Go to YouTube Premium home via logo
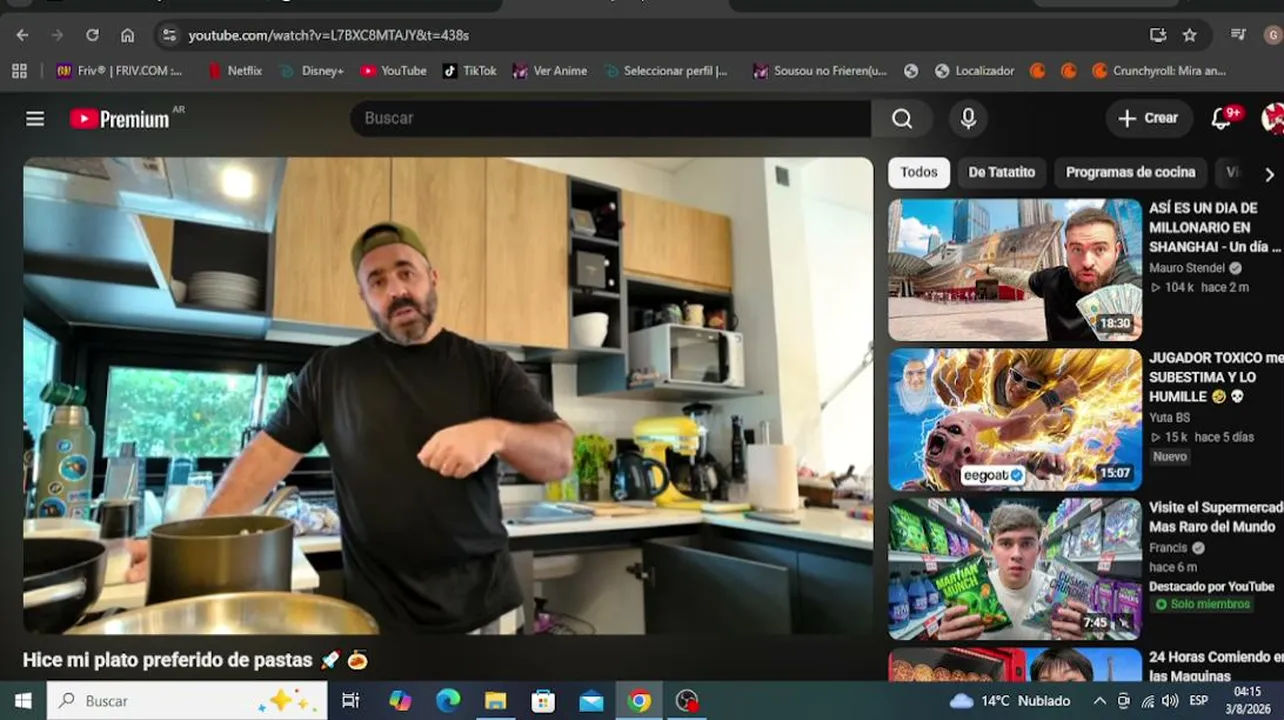 pos(120,119)
